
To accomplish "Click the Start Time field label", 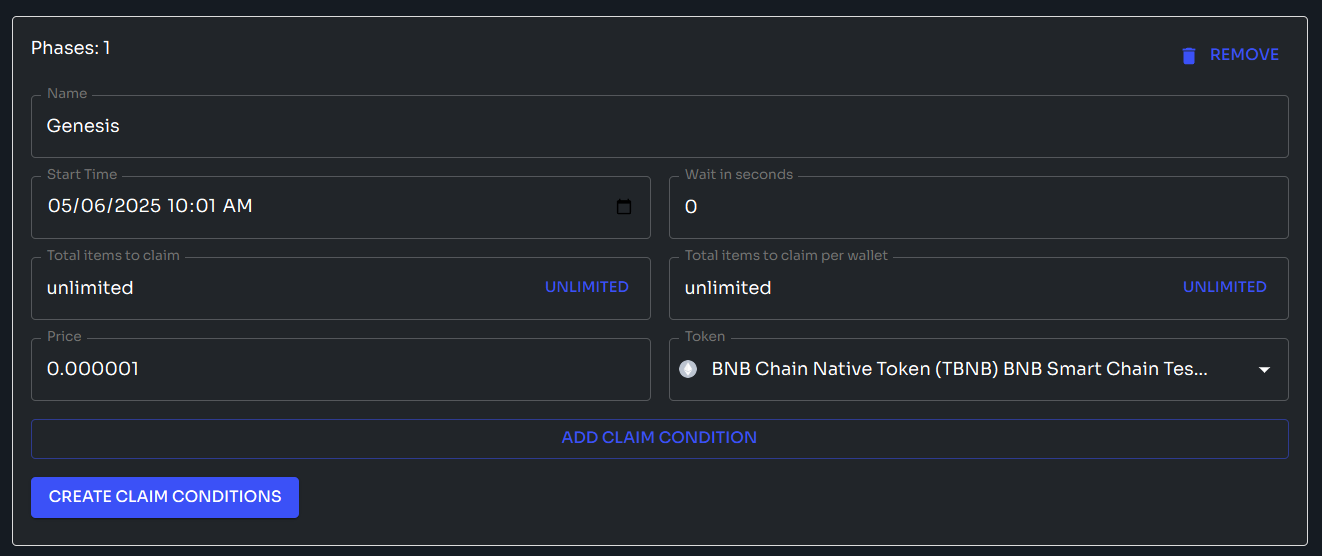I will click(82, 175).
